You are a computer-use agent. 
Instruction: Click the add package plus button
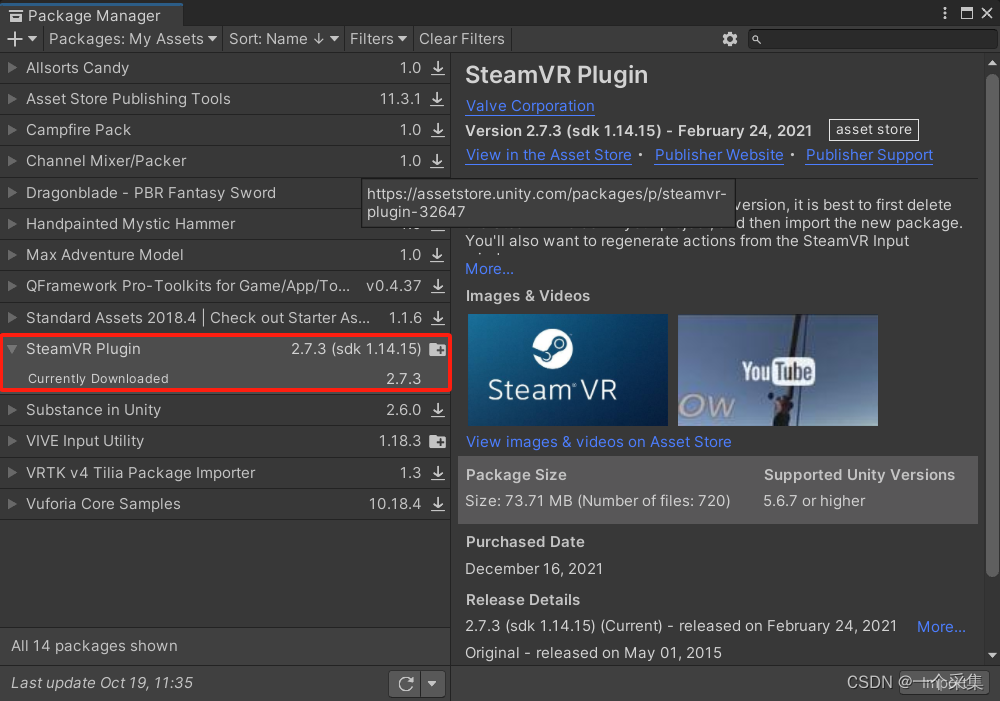point(22,39)
